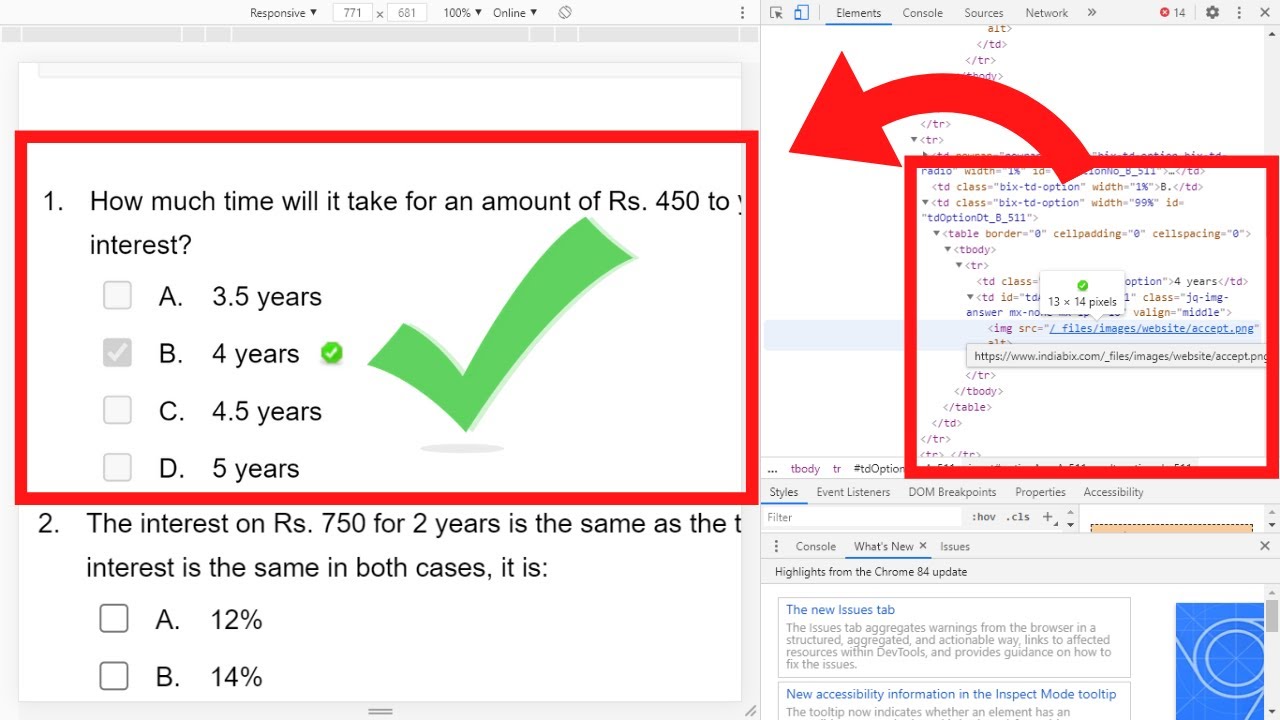Switch to the Elements tab
Viewport: 1280px width, 720px height.
[x=858, y=13]
